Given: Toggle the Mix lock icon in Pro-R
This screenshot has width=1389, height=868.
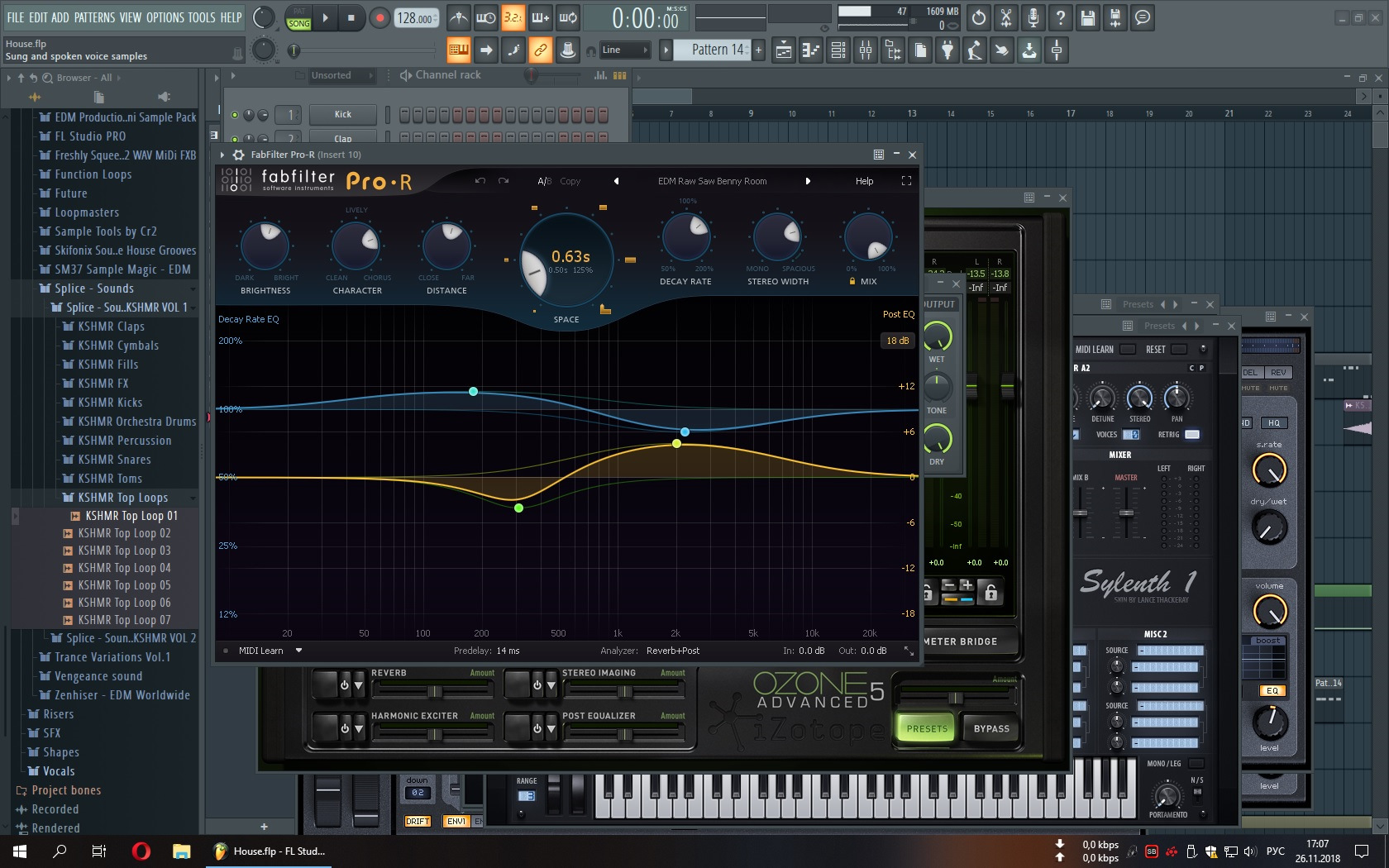Looking at the screenshot, I should 852,282.
